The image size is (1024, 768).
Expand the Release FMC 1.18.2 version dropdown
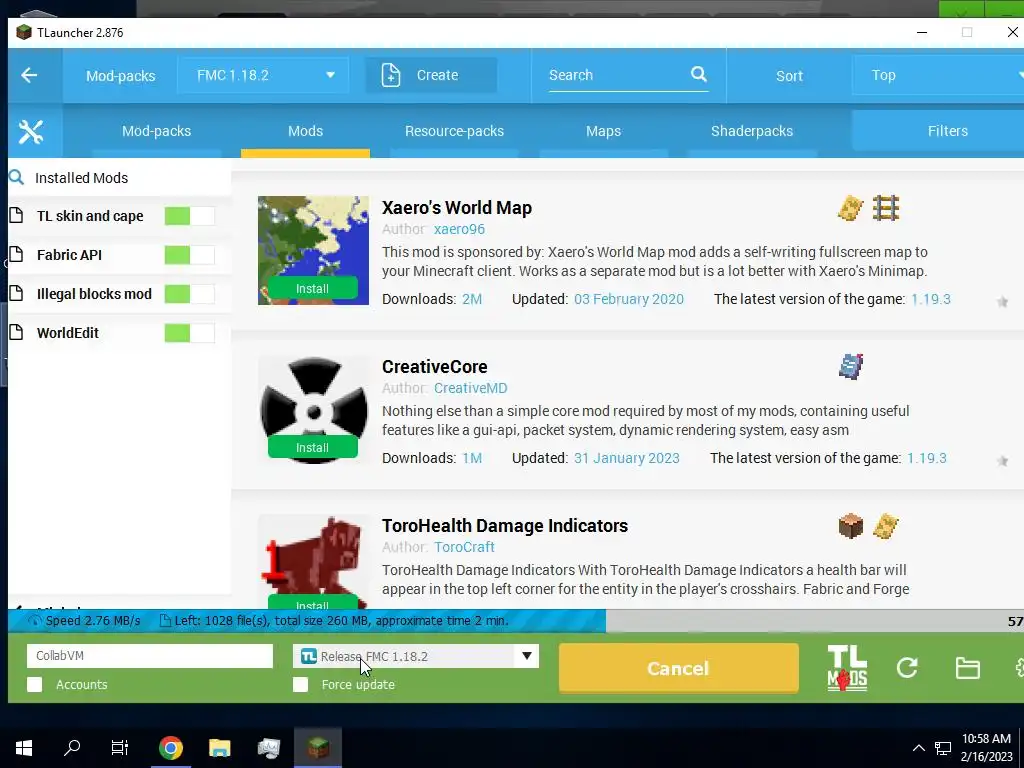click(x=415, y=656)
